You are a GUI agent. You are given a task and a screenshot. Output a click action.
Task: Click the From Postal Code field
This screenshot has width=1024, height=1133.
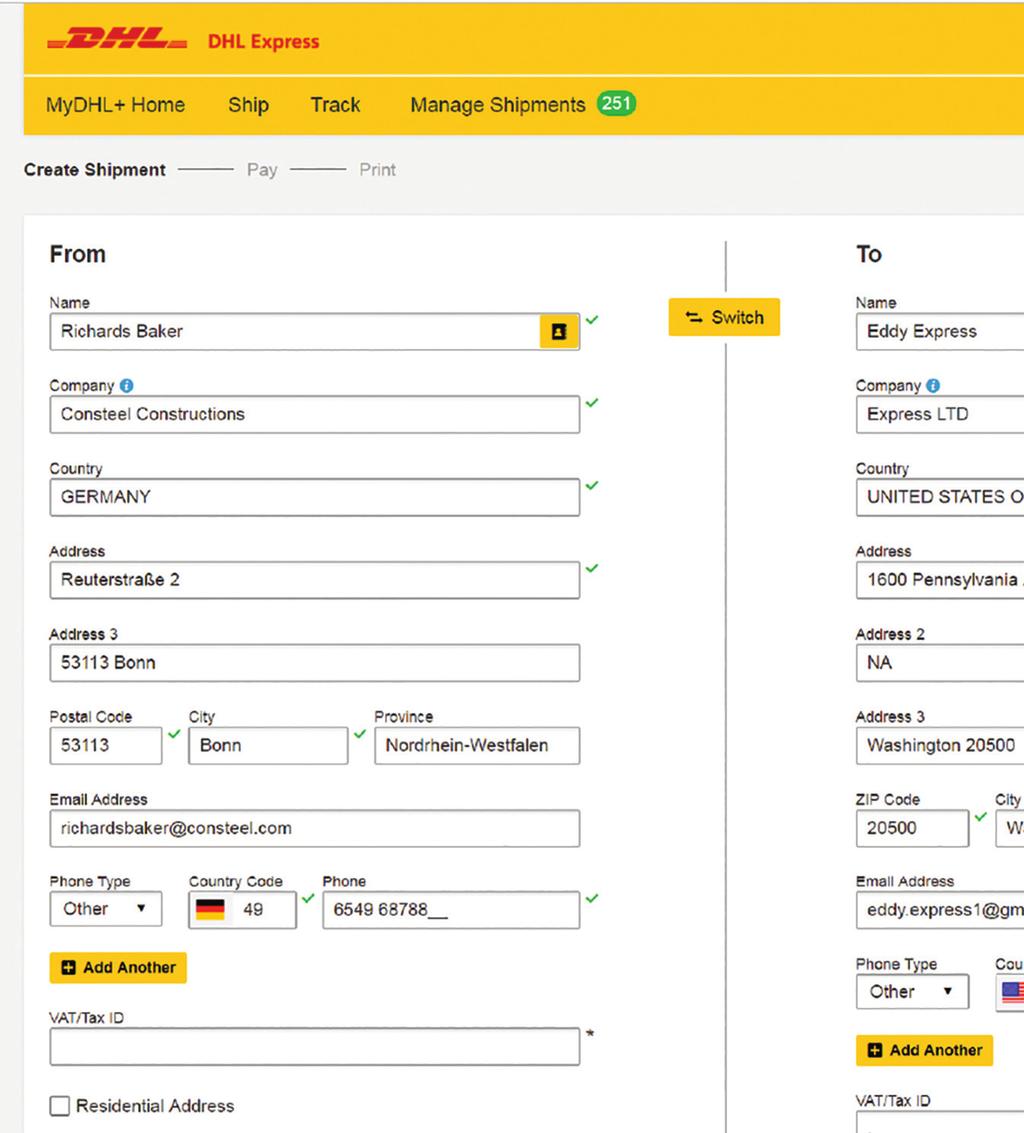[x=106, y=745]
